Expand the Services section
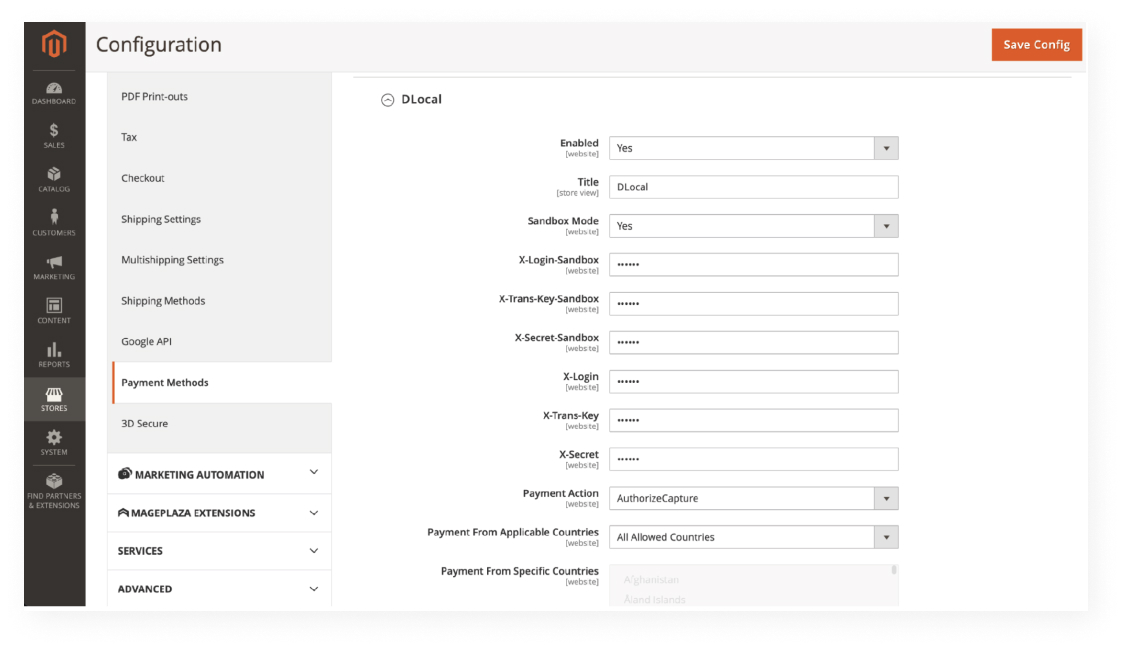The width and height of the screenshot is (1125, 650). coord(219,551)
